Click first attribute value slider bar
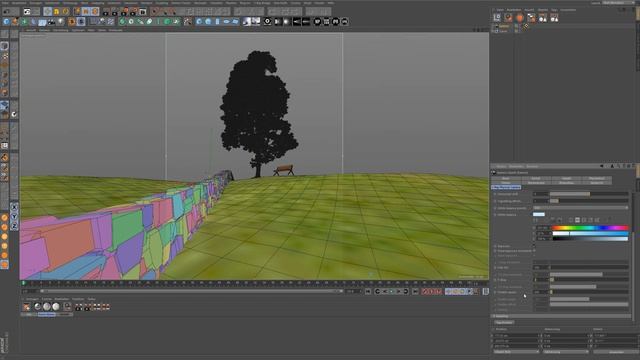 pyautogui.click(x=589, y=194)
